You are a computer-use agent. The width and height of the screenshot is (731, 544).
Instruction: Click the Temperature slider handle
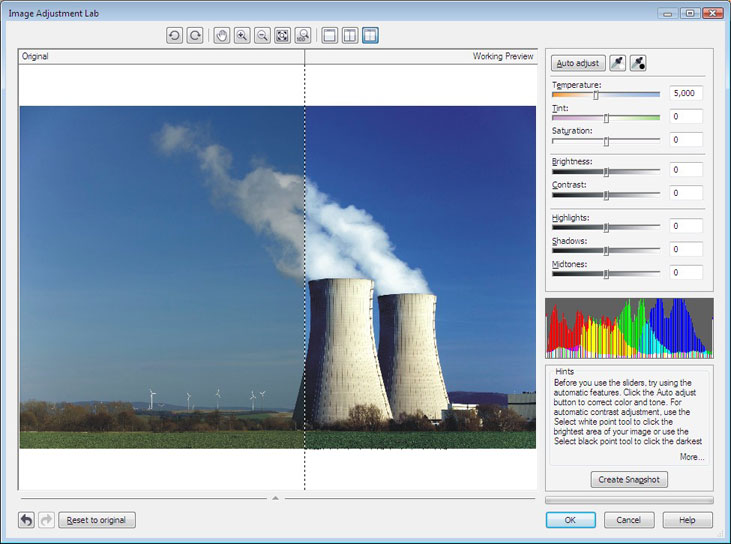(596, 95)
